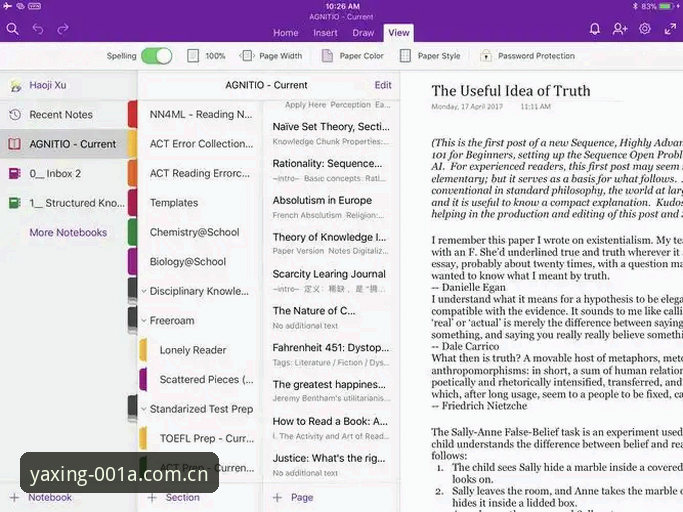Open the Scattered Pieces section
This screenshot has height=512, width=683.
point(199,380)
